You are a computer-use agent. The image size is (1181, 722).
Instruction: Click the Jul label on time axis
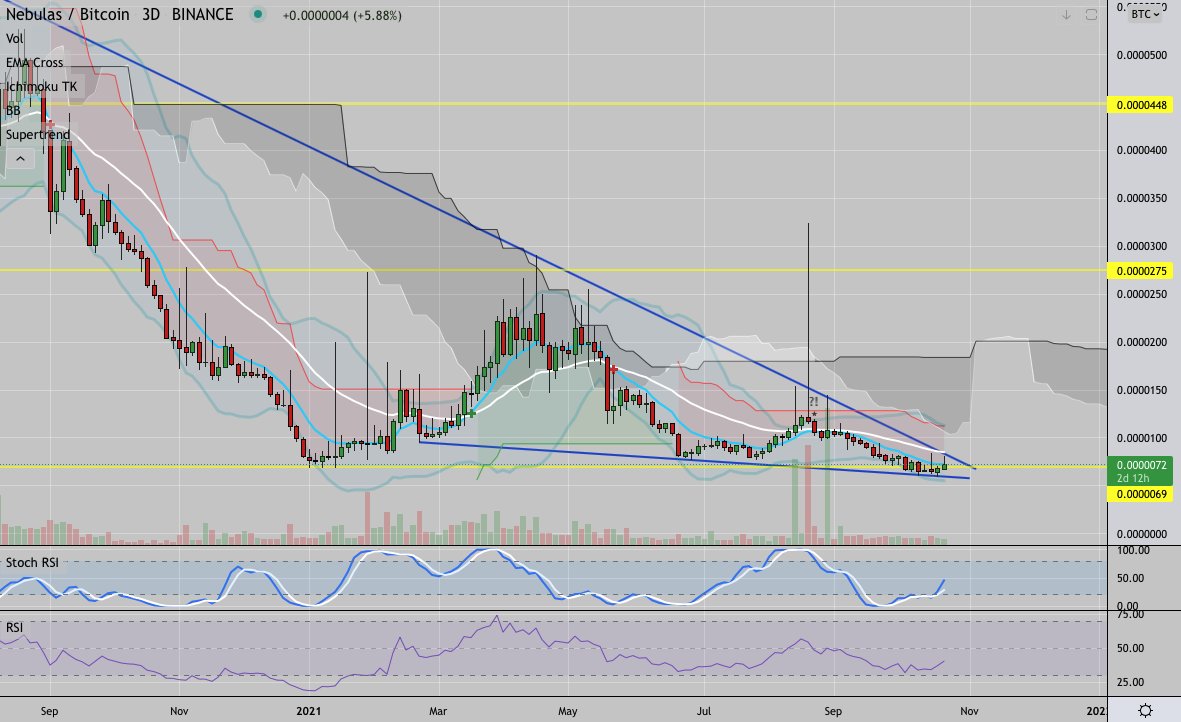coord(703,711)
